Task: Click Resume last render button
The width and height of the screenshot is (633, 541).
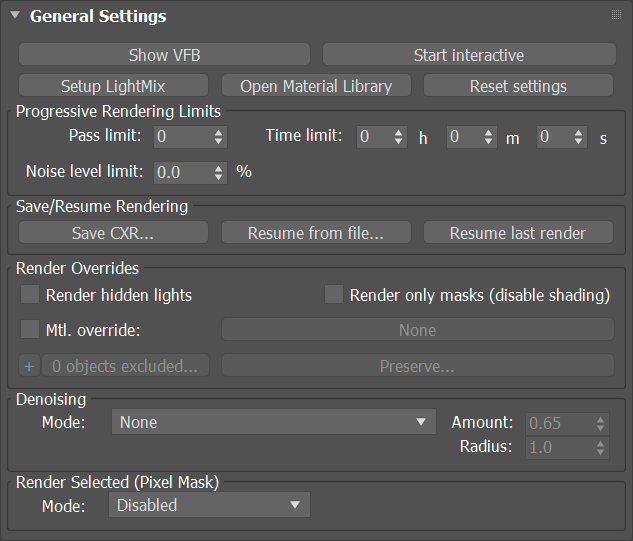Action: click(518, 233)
